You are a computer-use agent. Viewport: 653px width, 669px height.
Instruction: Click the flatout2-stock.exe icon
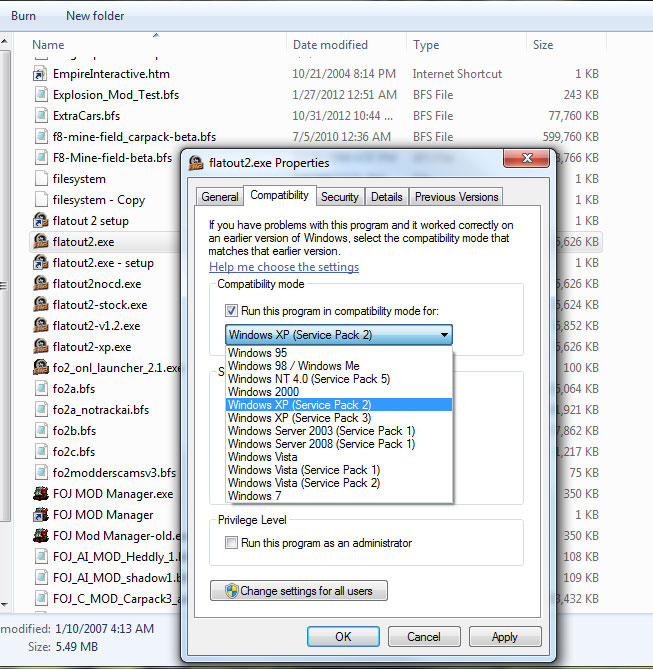(41, 305)
